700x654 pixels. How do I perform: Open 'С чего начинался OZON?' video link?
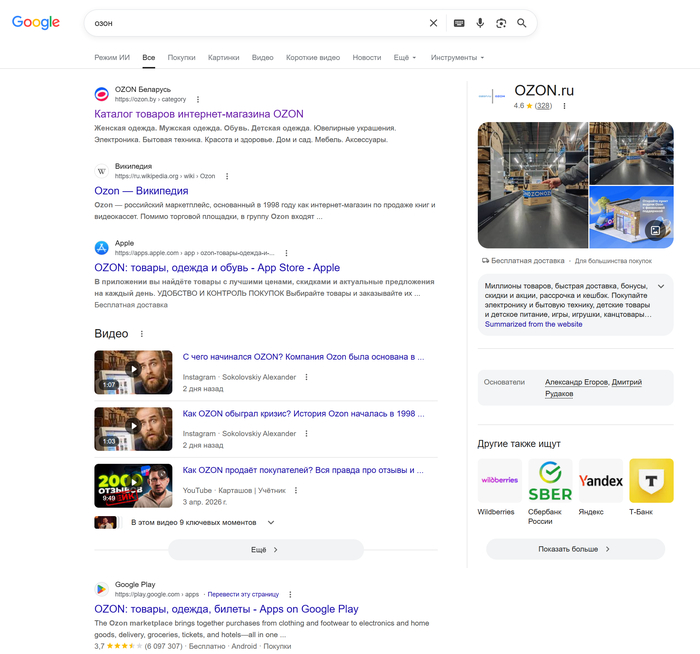click(x=304, y=357)
